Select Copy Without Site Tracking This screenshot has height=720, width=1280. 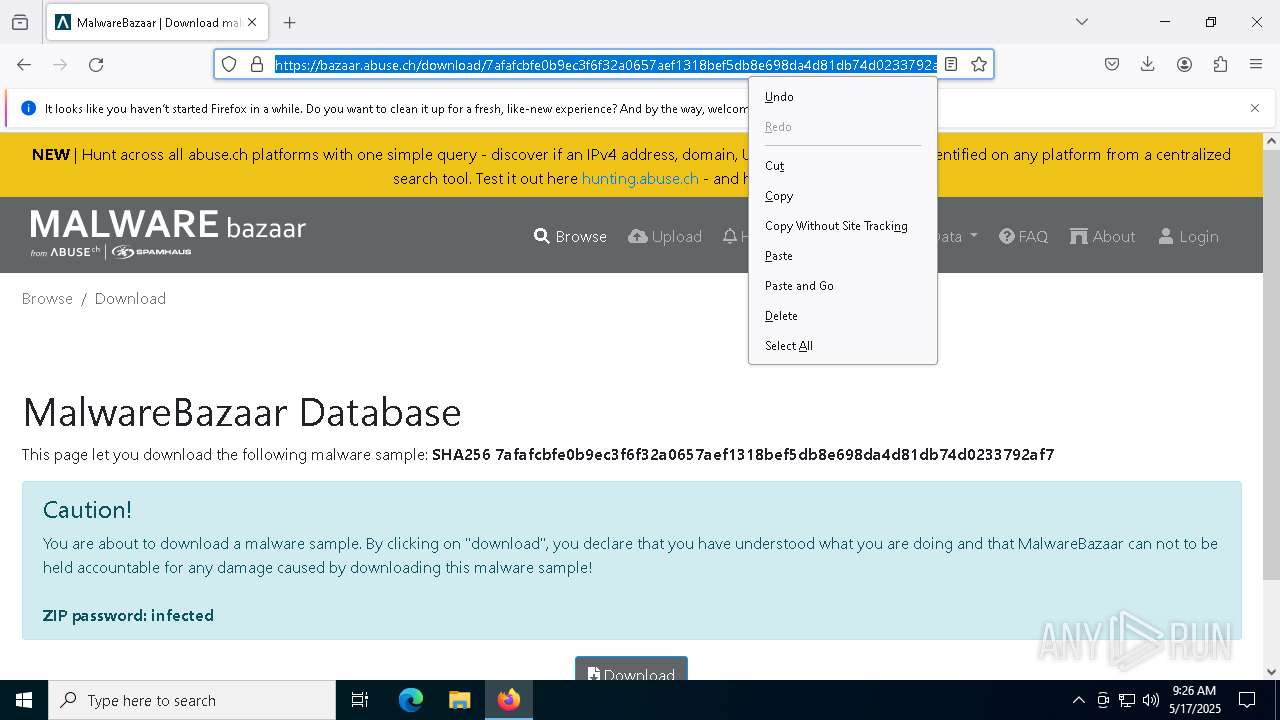843,226
